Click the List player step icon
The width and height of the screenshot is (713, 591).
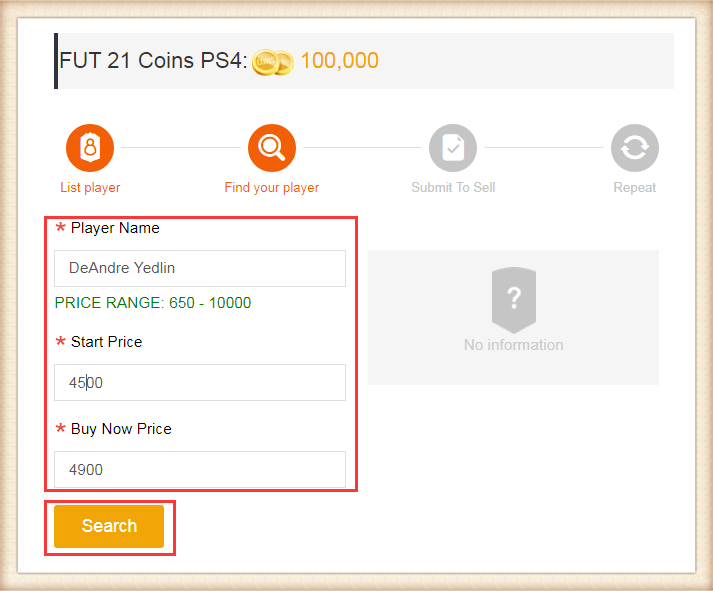pos(90,149)
